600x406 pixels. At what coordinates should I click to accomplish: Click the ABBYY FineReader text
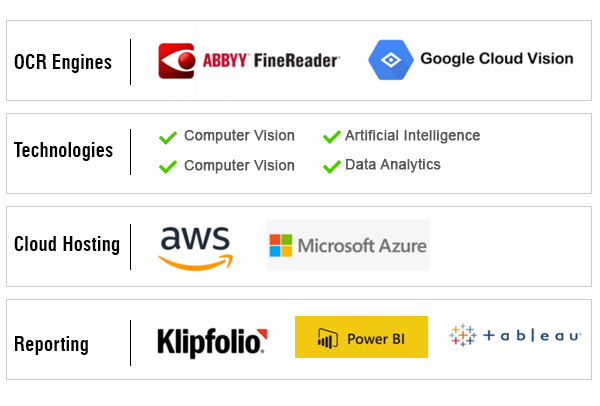click(x=271, y=60)
